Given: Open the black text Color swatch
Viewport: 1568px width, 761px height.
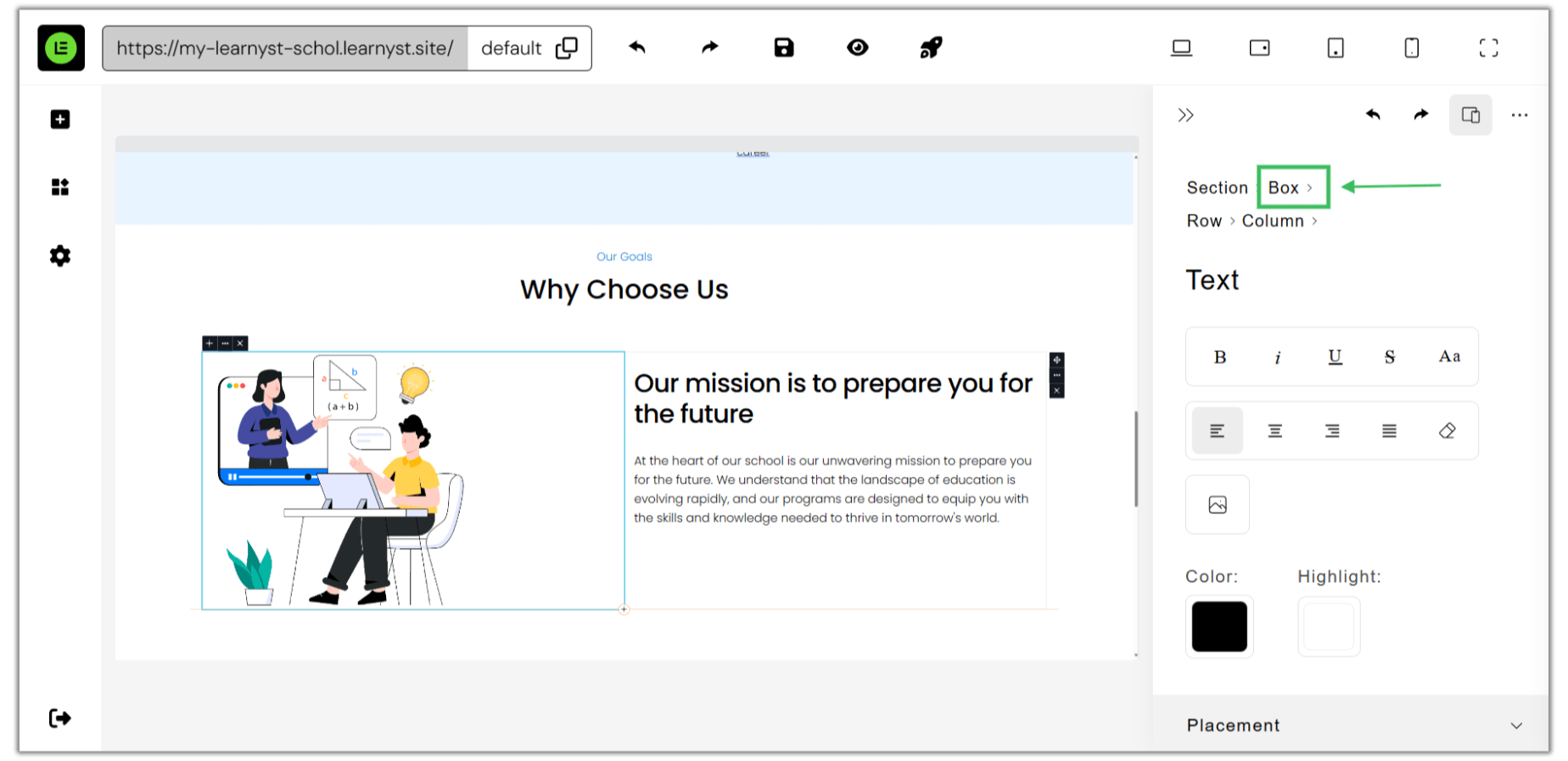Looking at the screenshot, I should coord(1219,627).
